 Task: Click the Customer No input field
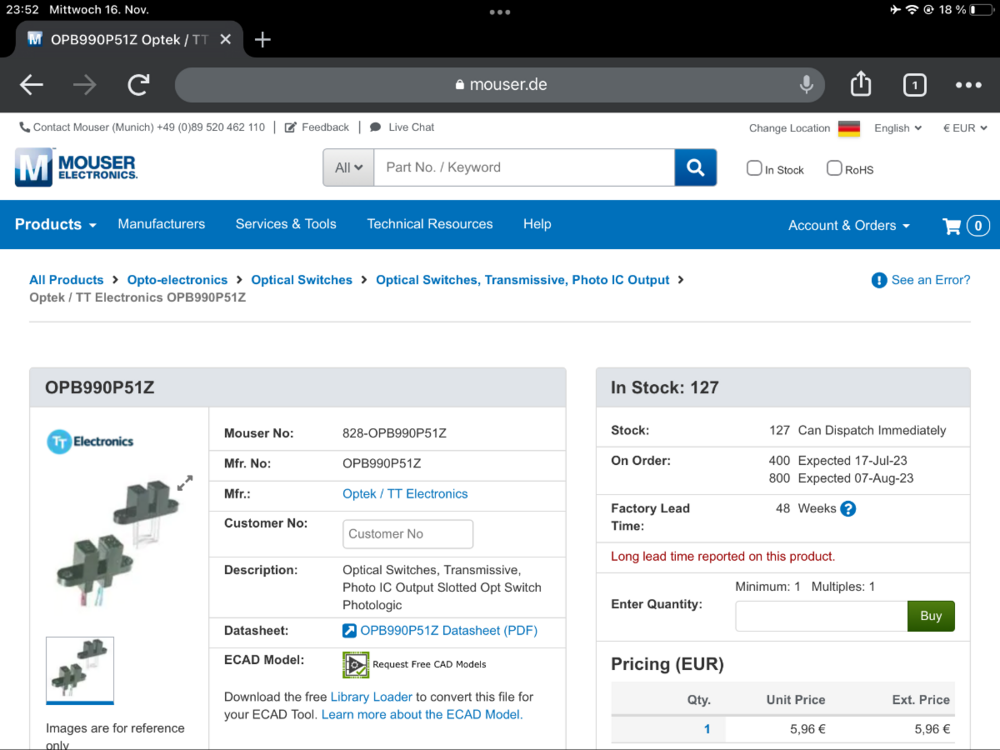pyautogui.click(x=408, y=534)
